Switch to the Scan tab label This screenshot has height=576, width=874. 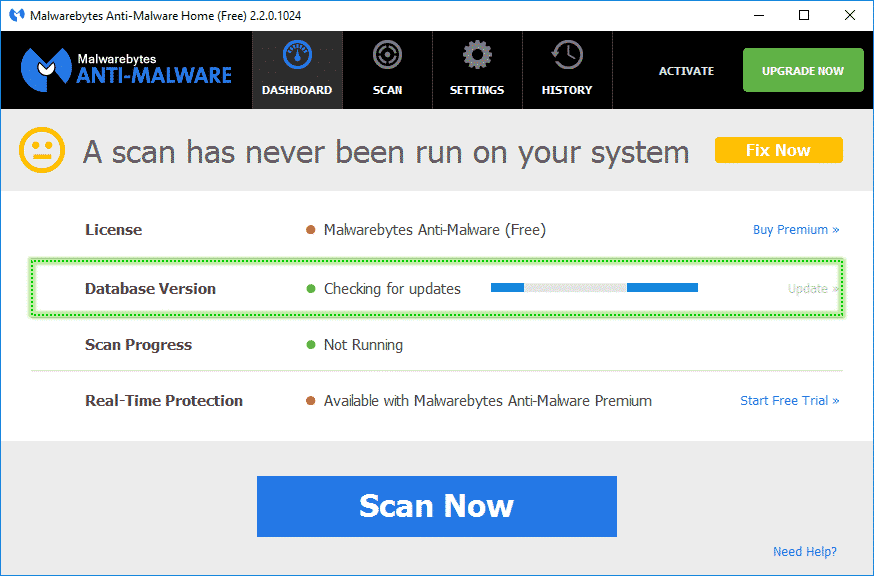[387, 90]
